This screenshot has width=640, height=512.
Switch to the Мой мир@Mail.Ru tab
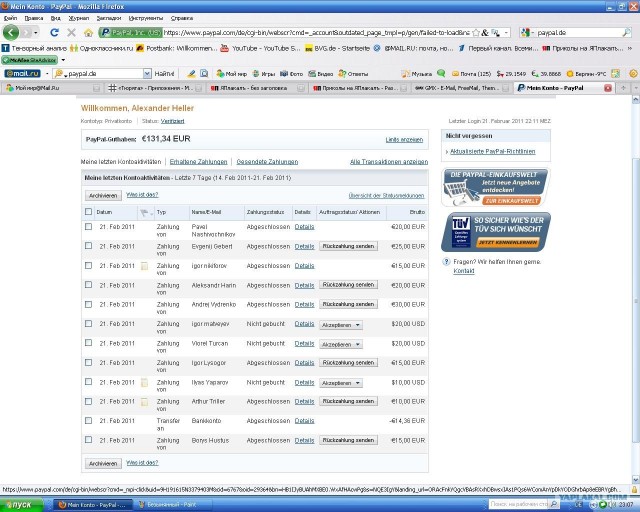52,88
